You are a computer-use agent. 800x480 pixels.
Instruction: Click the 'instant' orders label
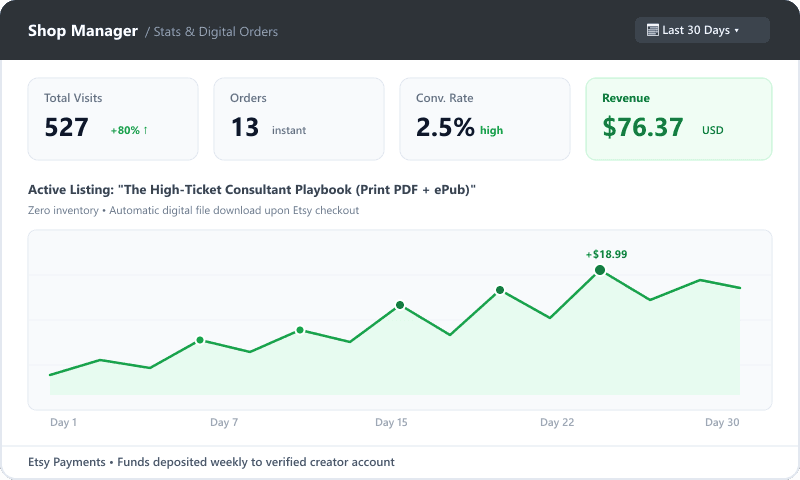pyautogui.click(x=289, y=131)
